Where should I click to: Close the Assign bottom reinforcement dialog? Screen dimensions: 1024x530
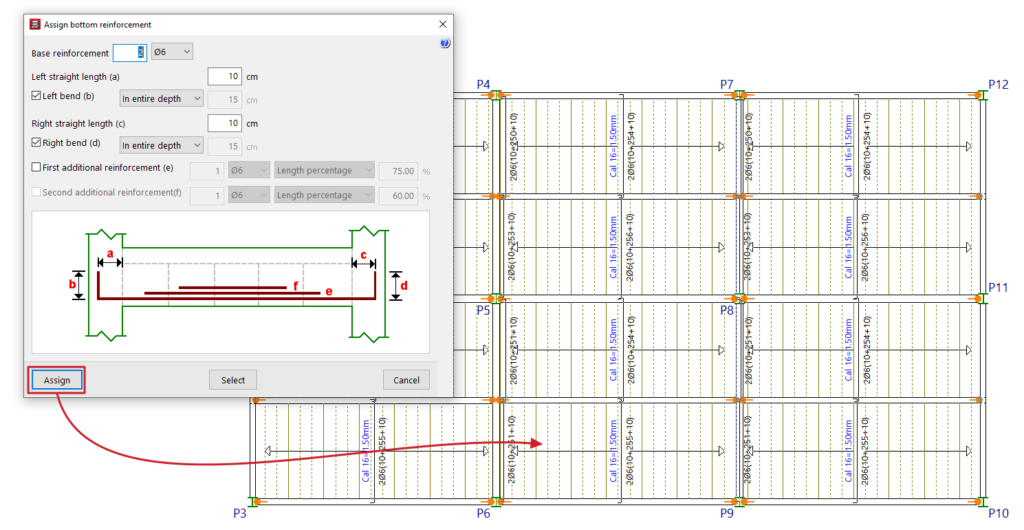point(443,24)
